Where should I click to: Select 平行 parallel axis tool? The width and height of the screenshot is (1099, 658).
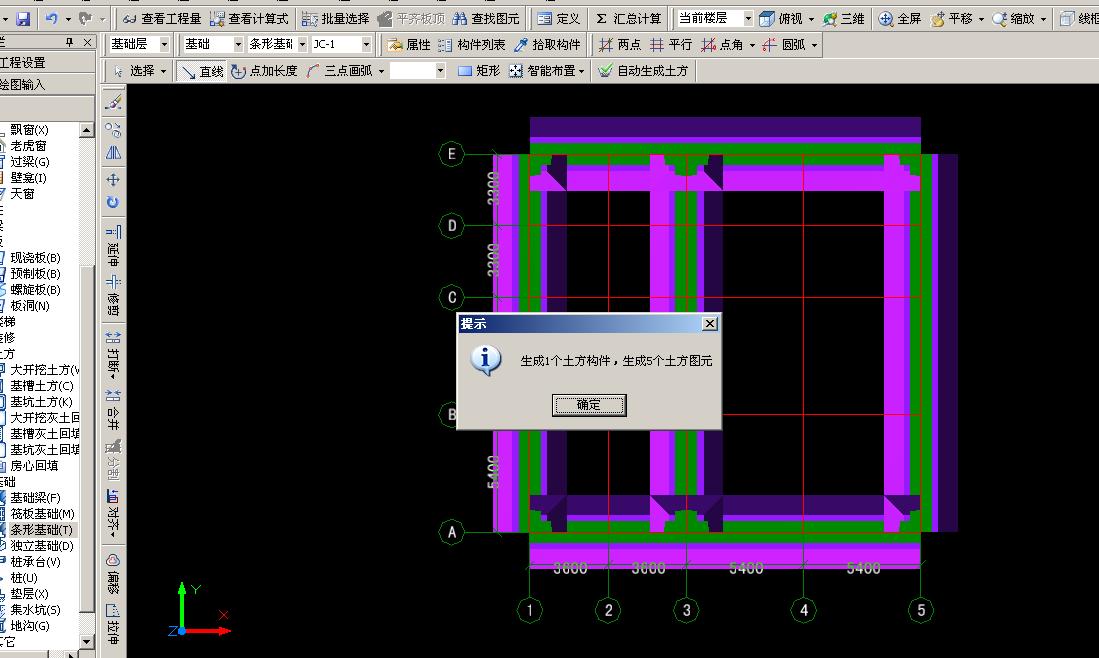click(x=671, y=45)
